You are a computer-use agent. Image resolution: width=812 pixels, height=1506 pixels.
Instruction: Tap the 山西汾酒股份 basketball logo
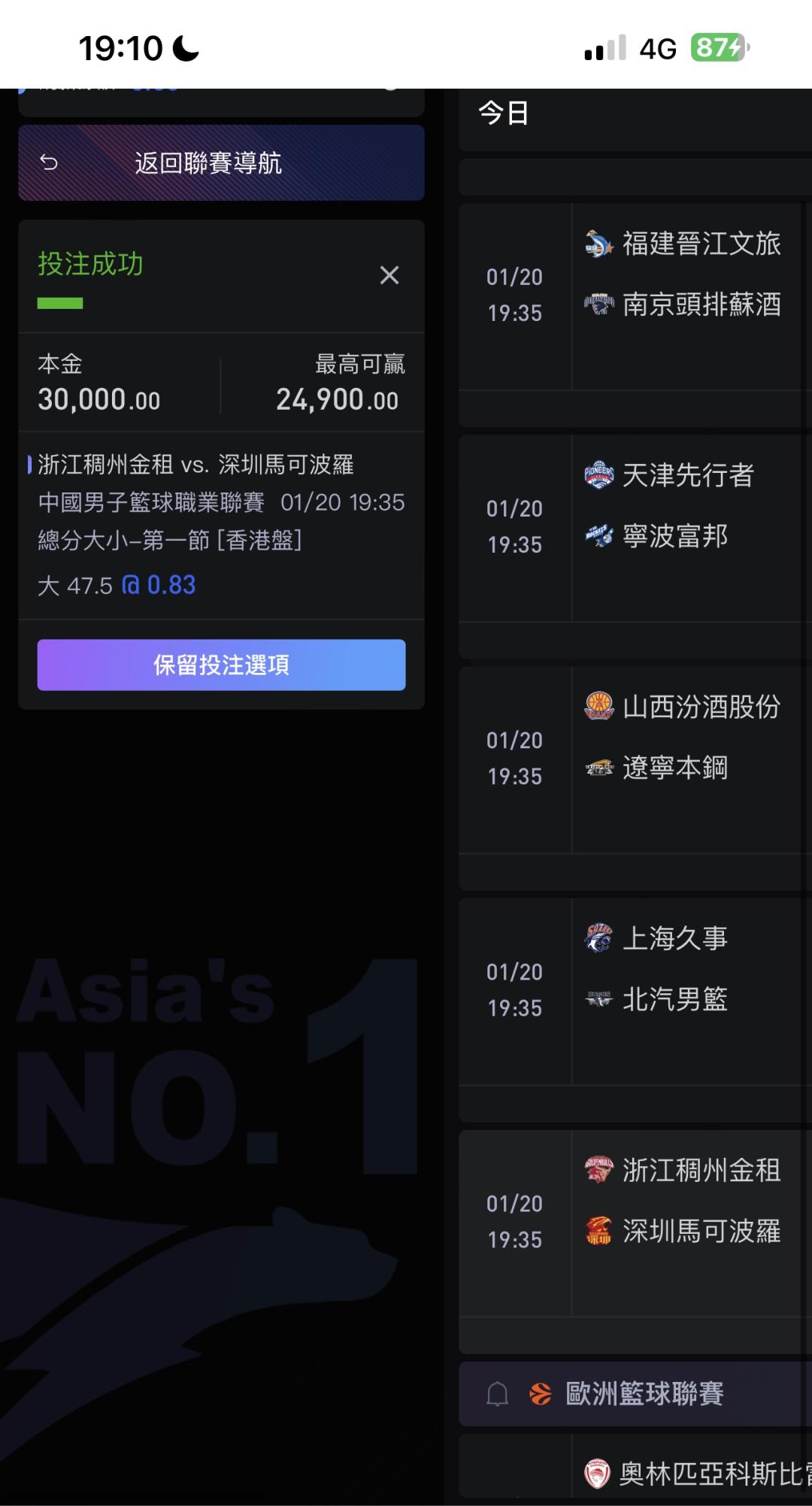(x=598, y=707)
